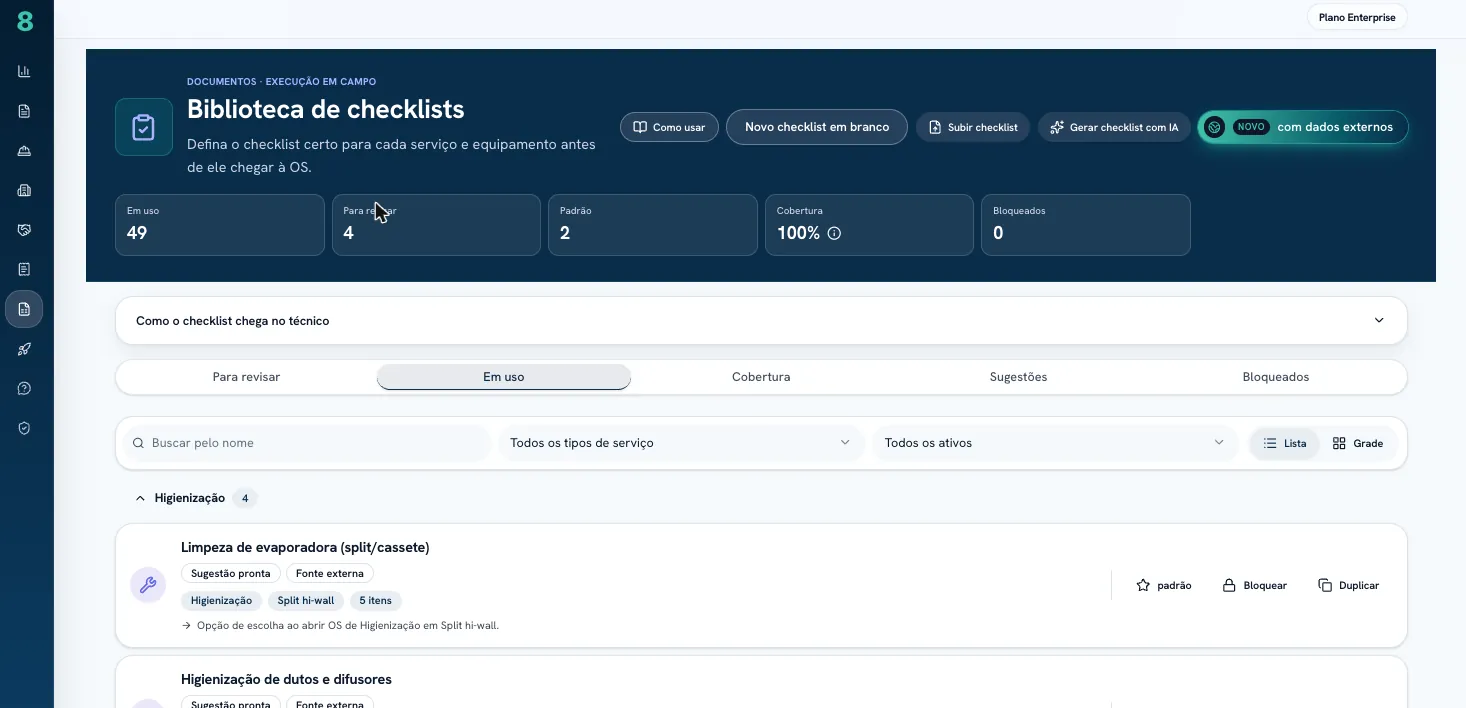Click Gerar checklist com IA button
Image resolution: width=1466 pixels, height=708 pixels.
click(x=1114, y=127)
